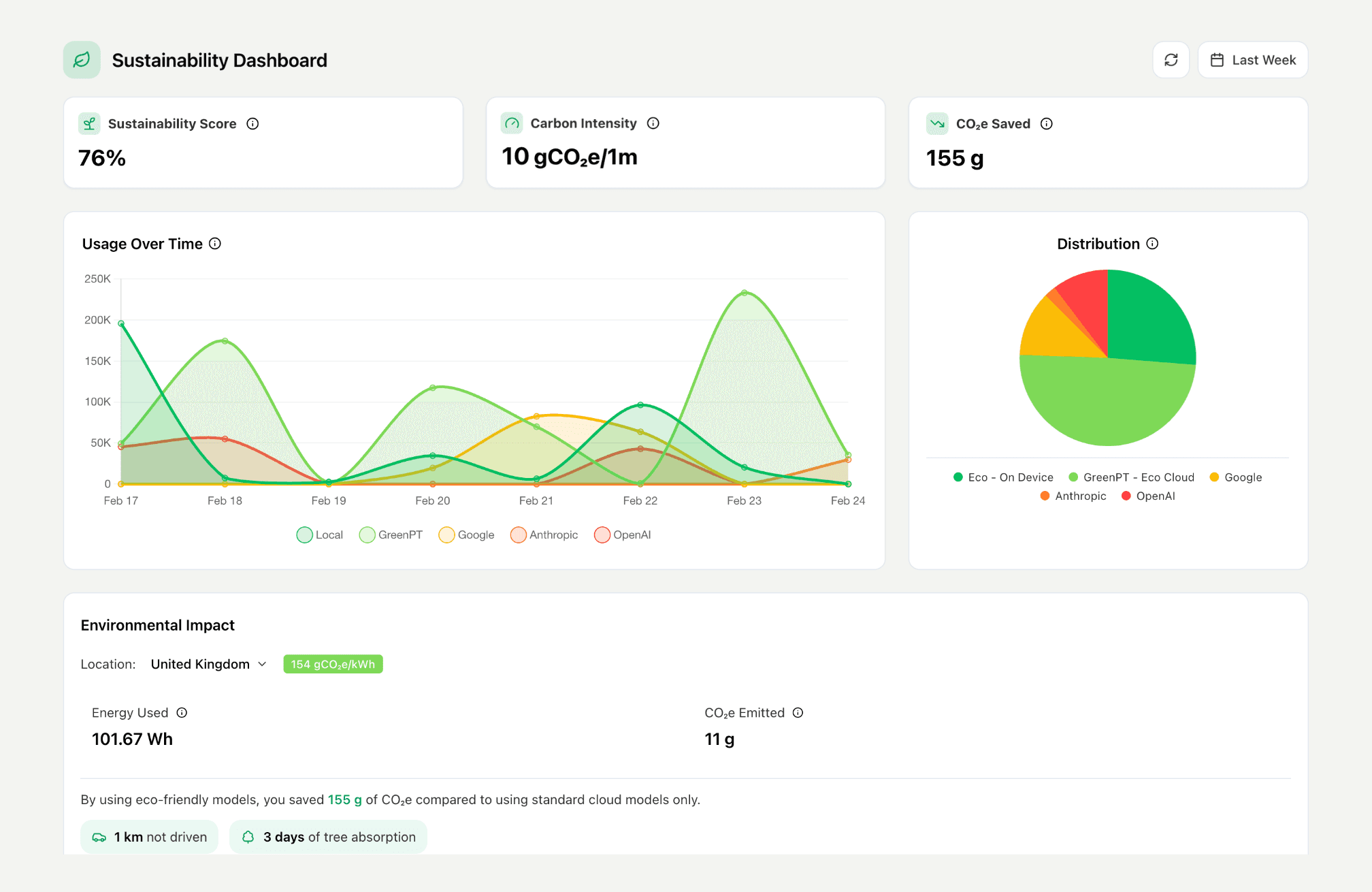Screen dimensions: 1372x892
Task: Click the 155 g savings link text
Action: click(x=344, y=800)
